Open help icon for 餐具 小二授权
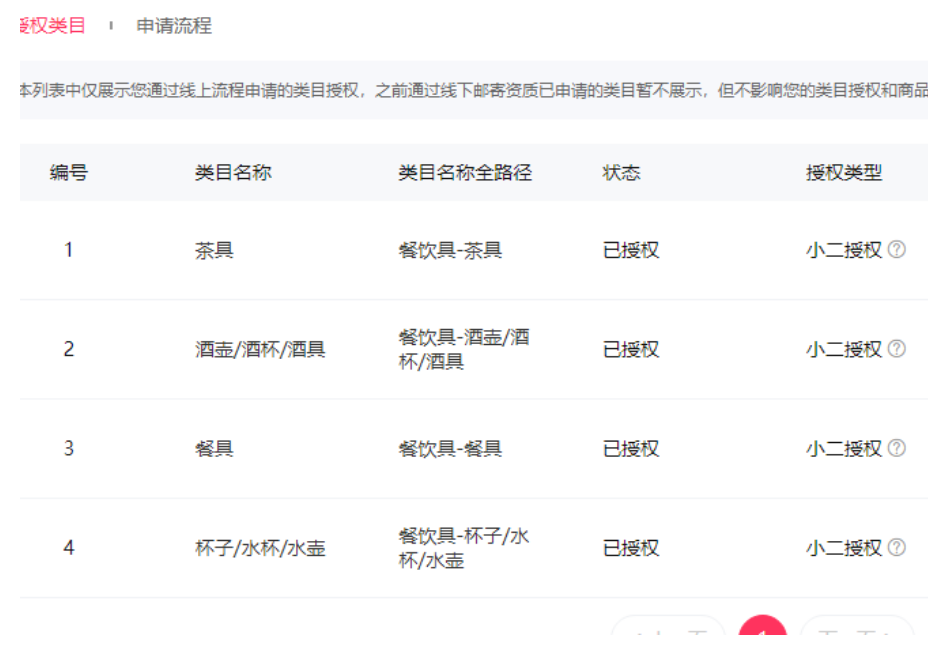This screenshot has width=928, height=657. pyautogui.click(x=897, y=449)
